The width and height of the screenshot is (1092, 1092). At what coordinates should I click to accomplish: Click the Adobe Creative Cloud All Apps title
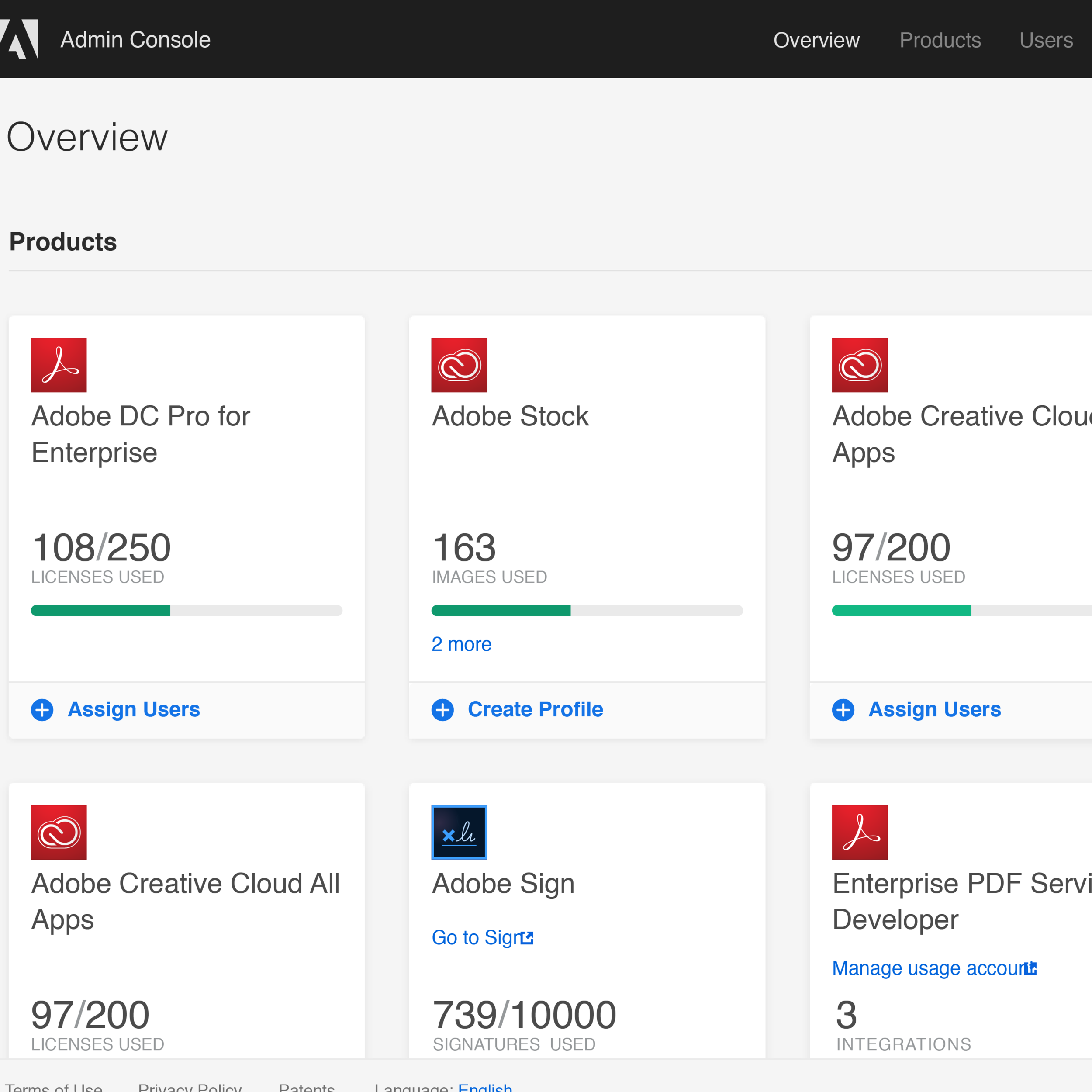185,902
